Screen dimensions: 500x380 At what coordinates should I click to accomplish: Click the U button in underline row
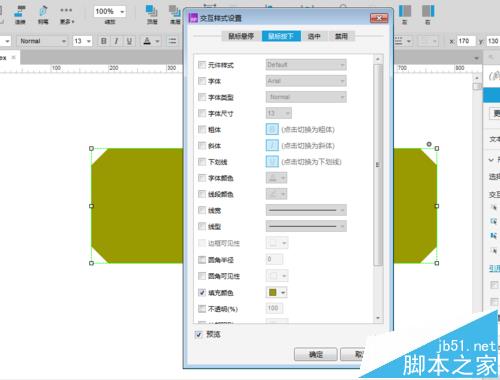272,162
